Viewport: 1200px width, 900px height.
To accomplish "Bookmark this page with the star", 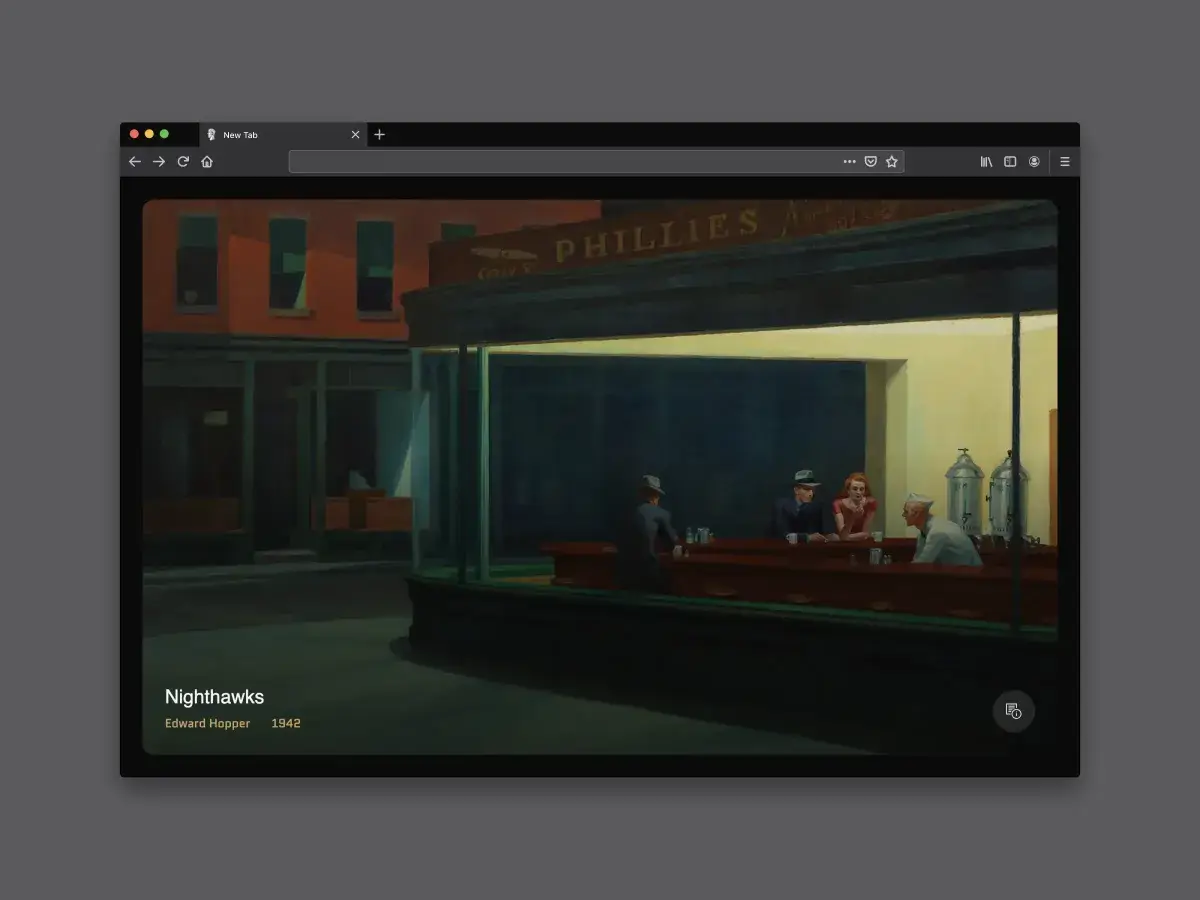I will click(891, 161).
